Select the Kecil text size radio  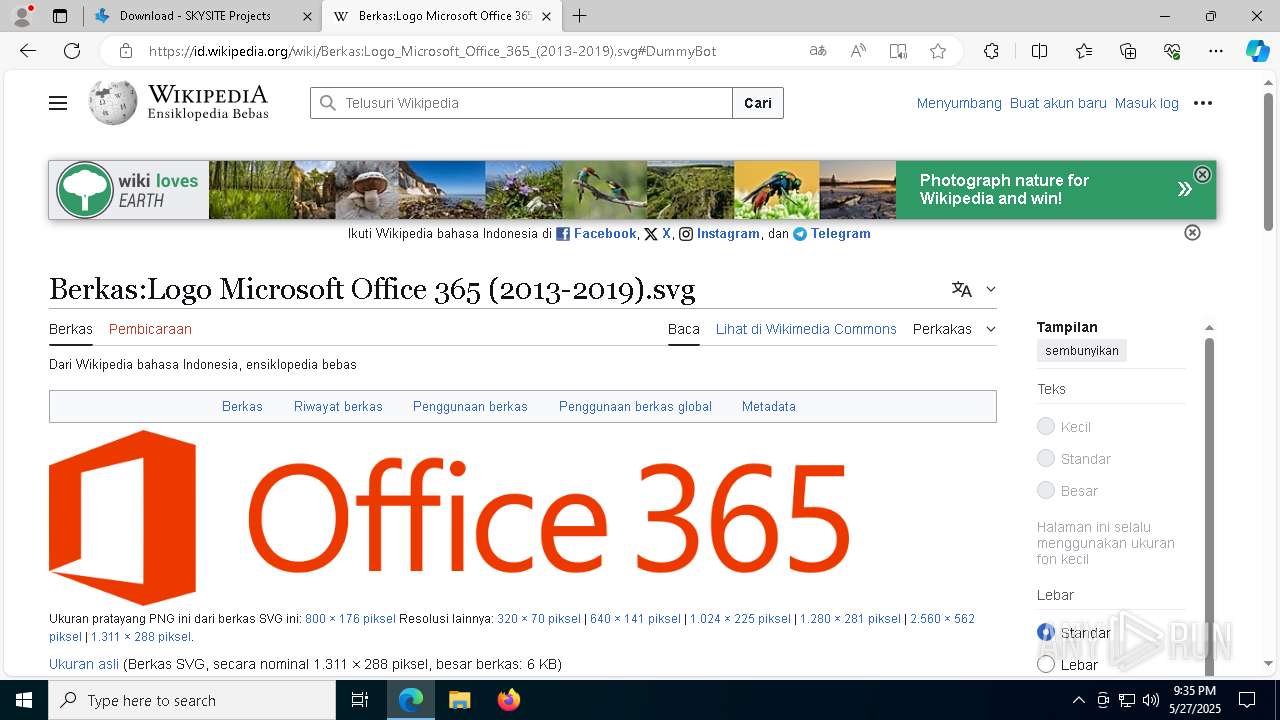click(x=1046, y=427)
